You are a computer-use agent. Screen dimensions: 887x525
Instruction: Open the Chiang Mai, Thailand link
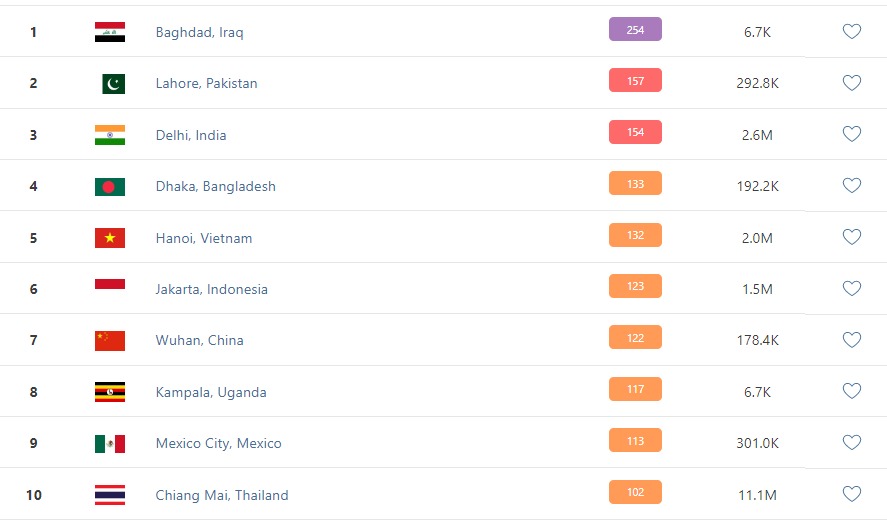pyautogui.click(x=222, y=495)
